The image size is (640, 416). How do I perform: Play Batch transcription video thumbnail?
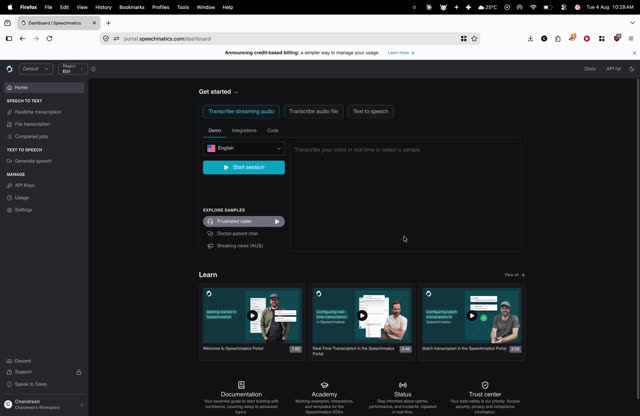coord(472,316)
